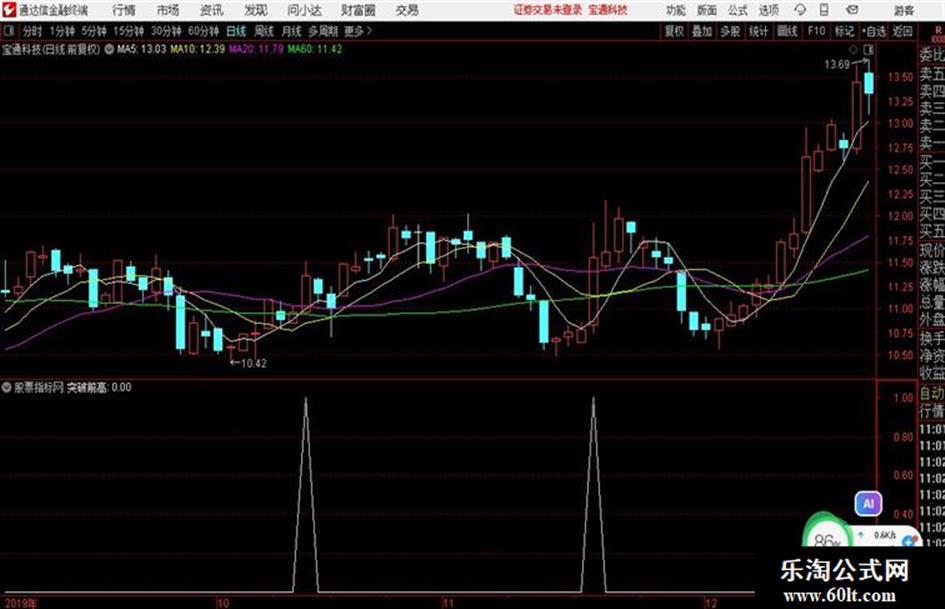Screen dimensions: 945x609
Task: Click the 通达信 red logo icon
Action: pos(9,10)
